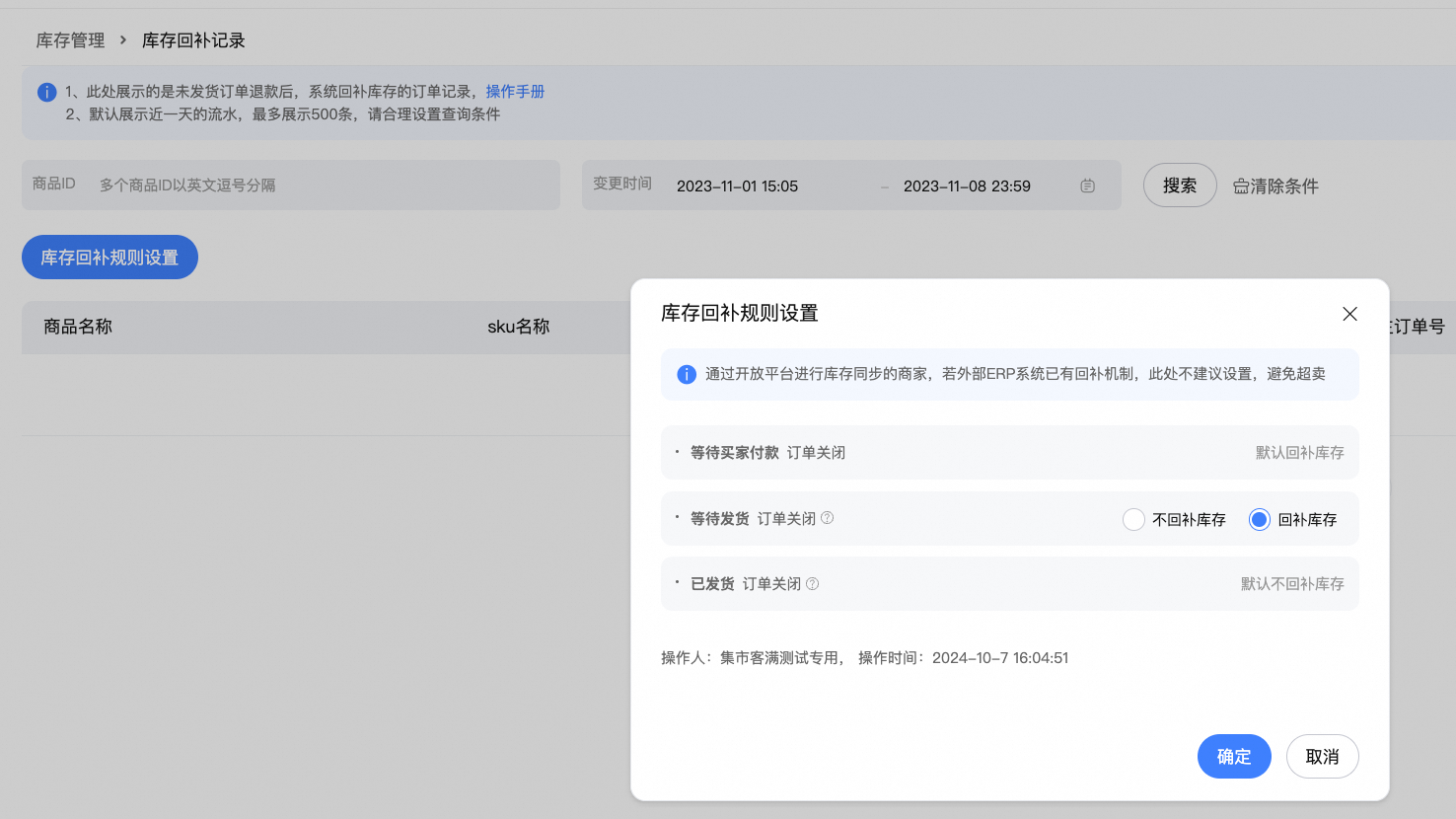
Task: Cancel the dialog with 取消 button
Action: [1323, 757]
